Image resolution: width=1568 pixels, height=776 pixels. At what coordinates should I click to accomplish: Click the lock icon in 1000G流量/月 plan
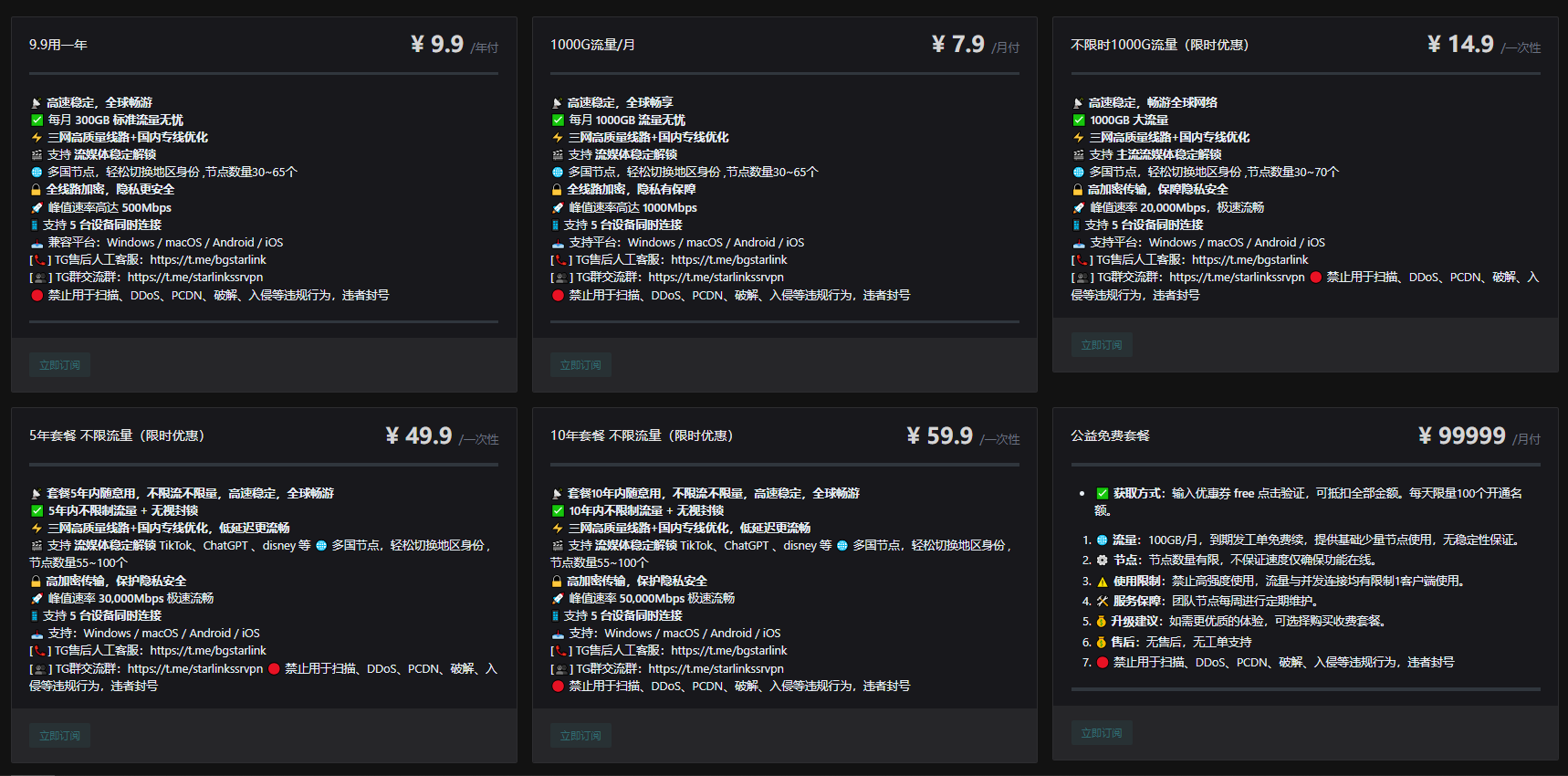[x=557, y=190]
